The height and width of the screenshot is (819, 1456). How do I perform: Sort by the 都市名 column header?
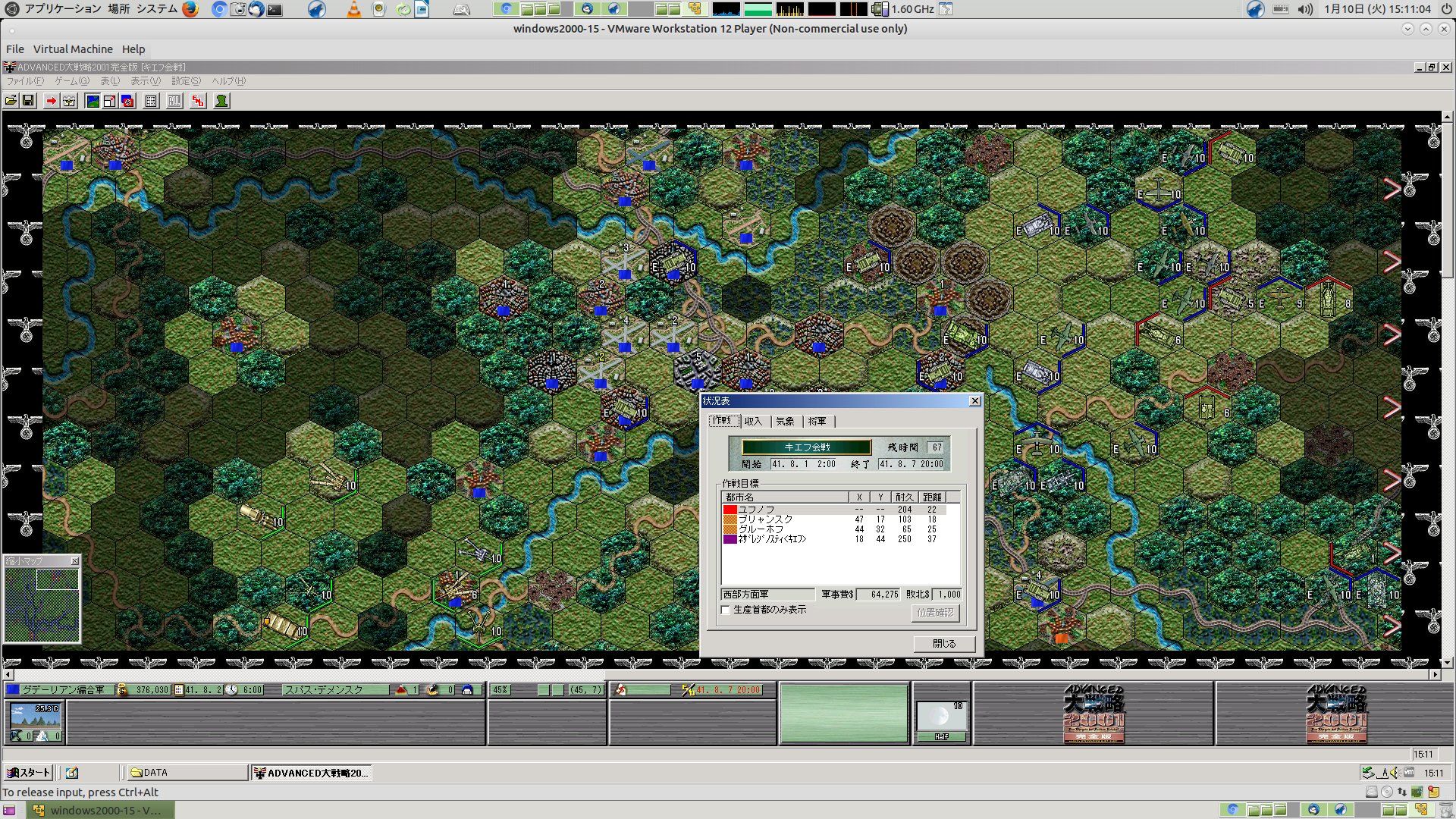(x=785, y=497)
